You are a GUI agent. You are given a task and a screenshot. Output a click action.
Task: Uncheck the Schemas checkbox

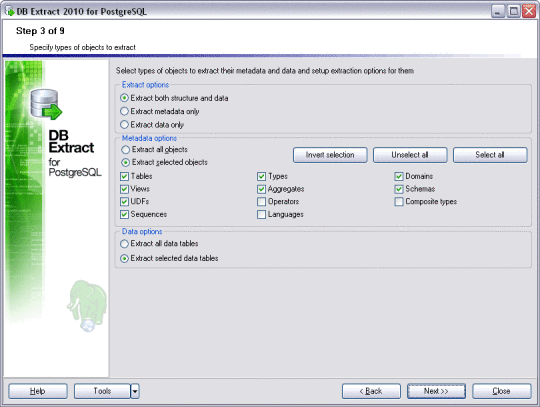coord(399,189)
